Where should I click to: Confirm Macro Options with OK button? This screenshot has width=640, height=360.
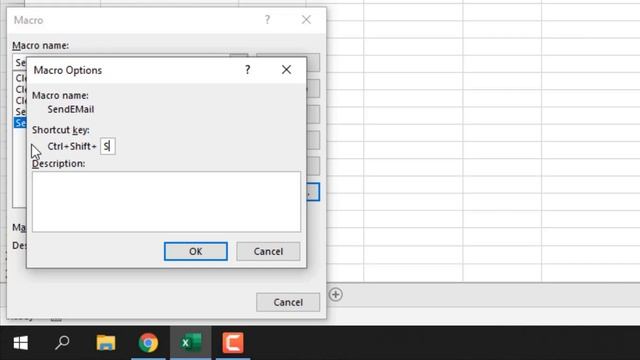point(196,251)
